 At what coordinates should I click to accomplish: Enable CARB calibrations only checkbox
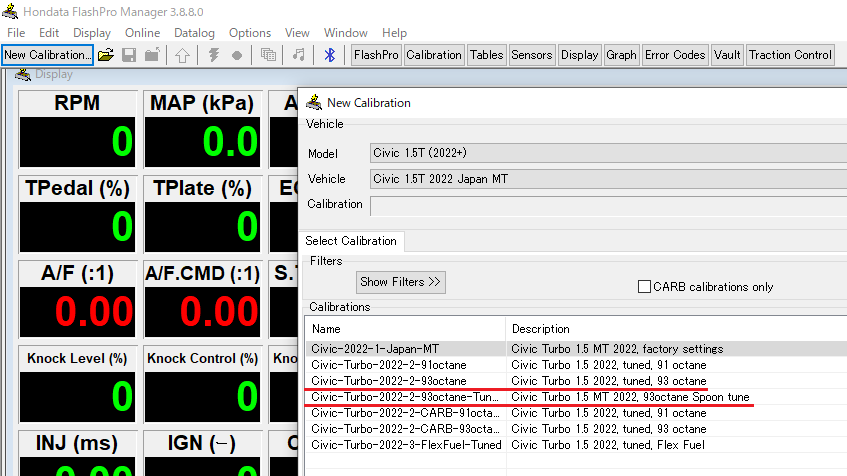pyautogui.click(x=644, y=286)
